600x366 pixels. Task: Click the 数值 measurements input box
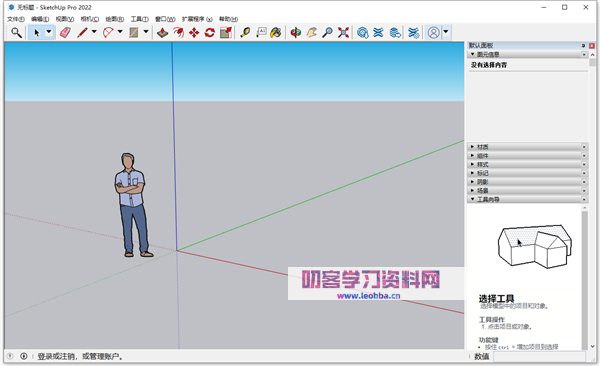point(539,356)
